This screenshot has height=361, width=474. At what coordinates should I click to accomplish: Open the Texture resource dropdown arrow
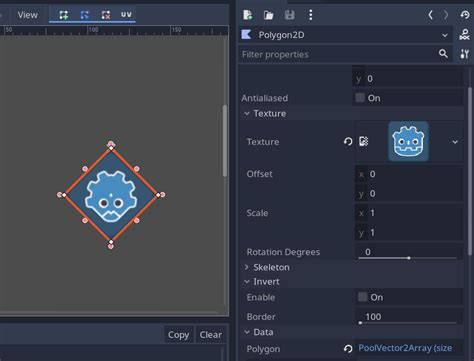pos(455,142)
